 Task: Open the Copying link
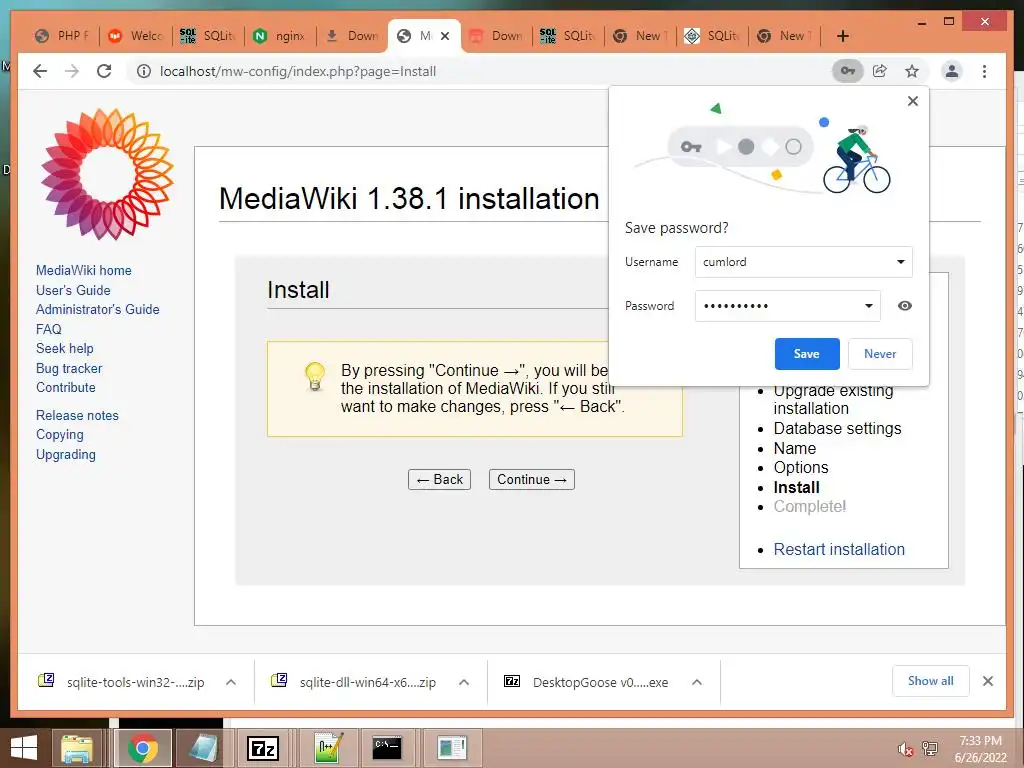(59, 434)
